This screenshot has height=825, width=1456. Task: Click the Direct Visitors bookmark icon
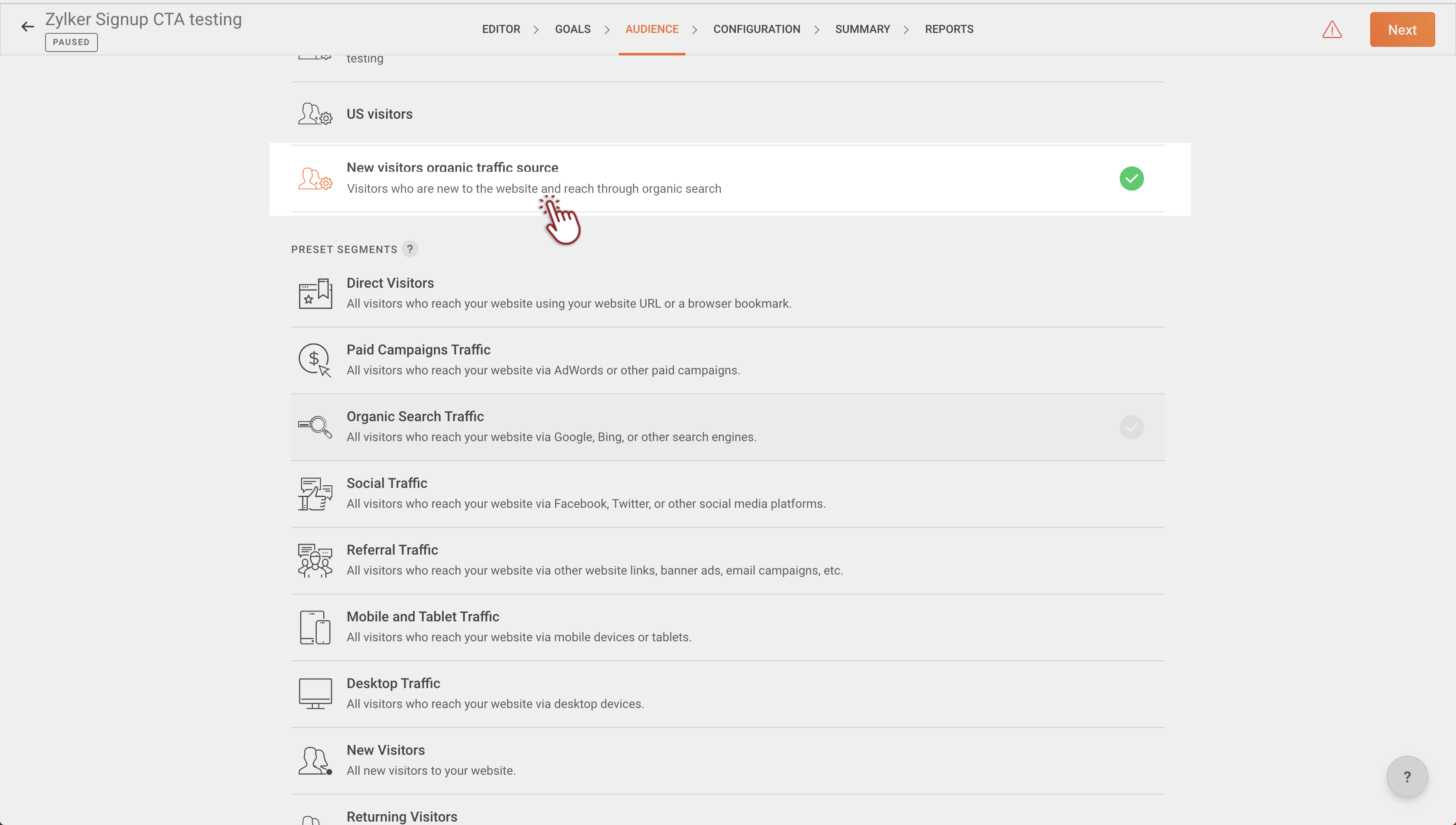pos(315,293)
